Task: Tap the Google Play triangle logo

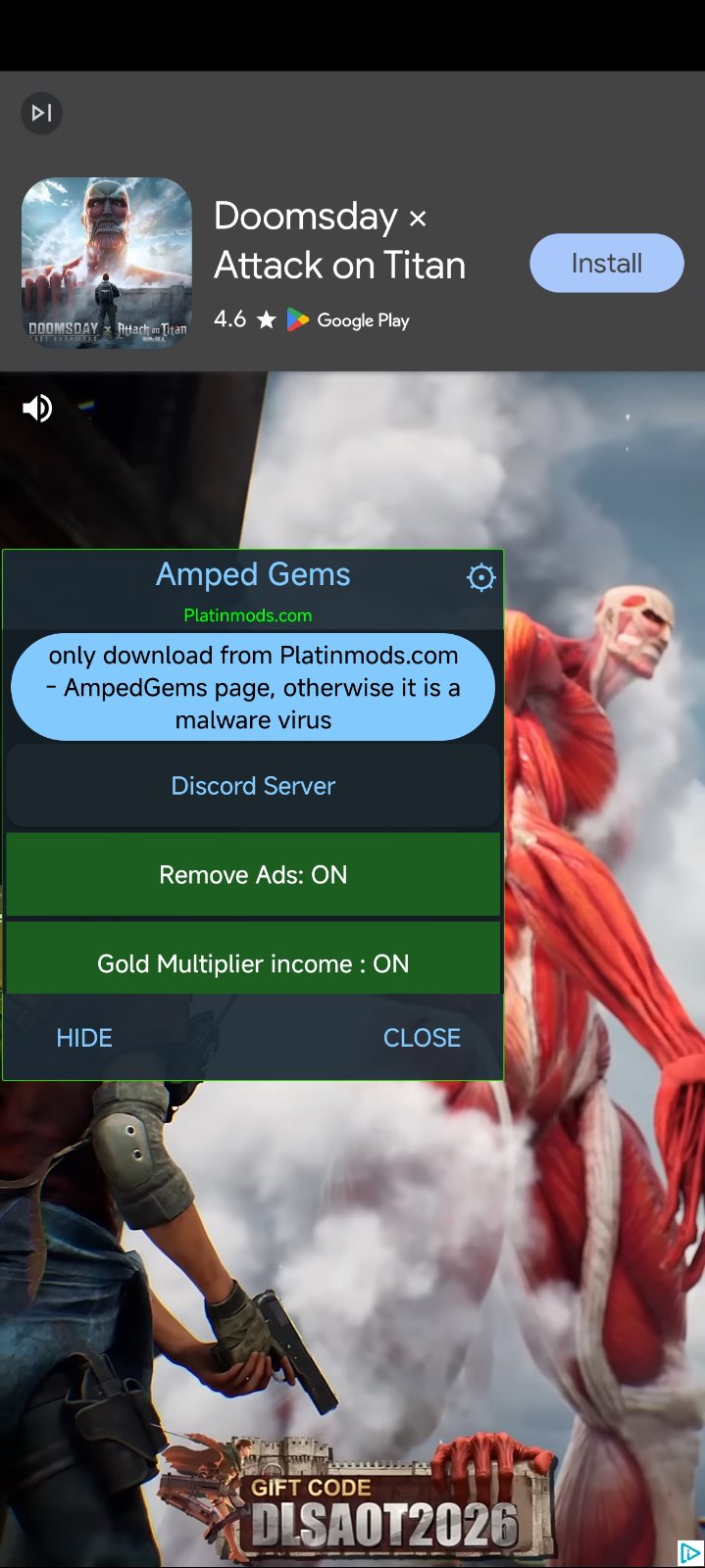Action: (298, 319)
